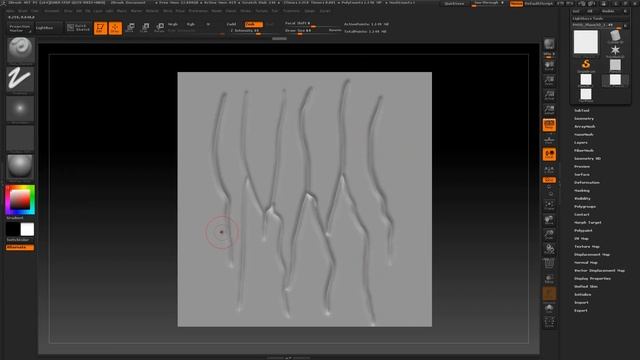Click the Xpose icon
This screenshot has height=360, width=640.
point(549,323)
